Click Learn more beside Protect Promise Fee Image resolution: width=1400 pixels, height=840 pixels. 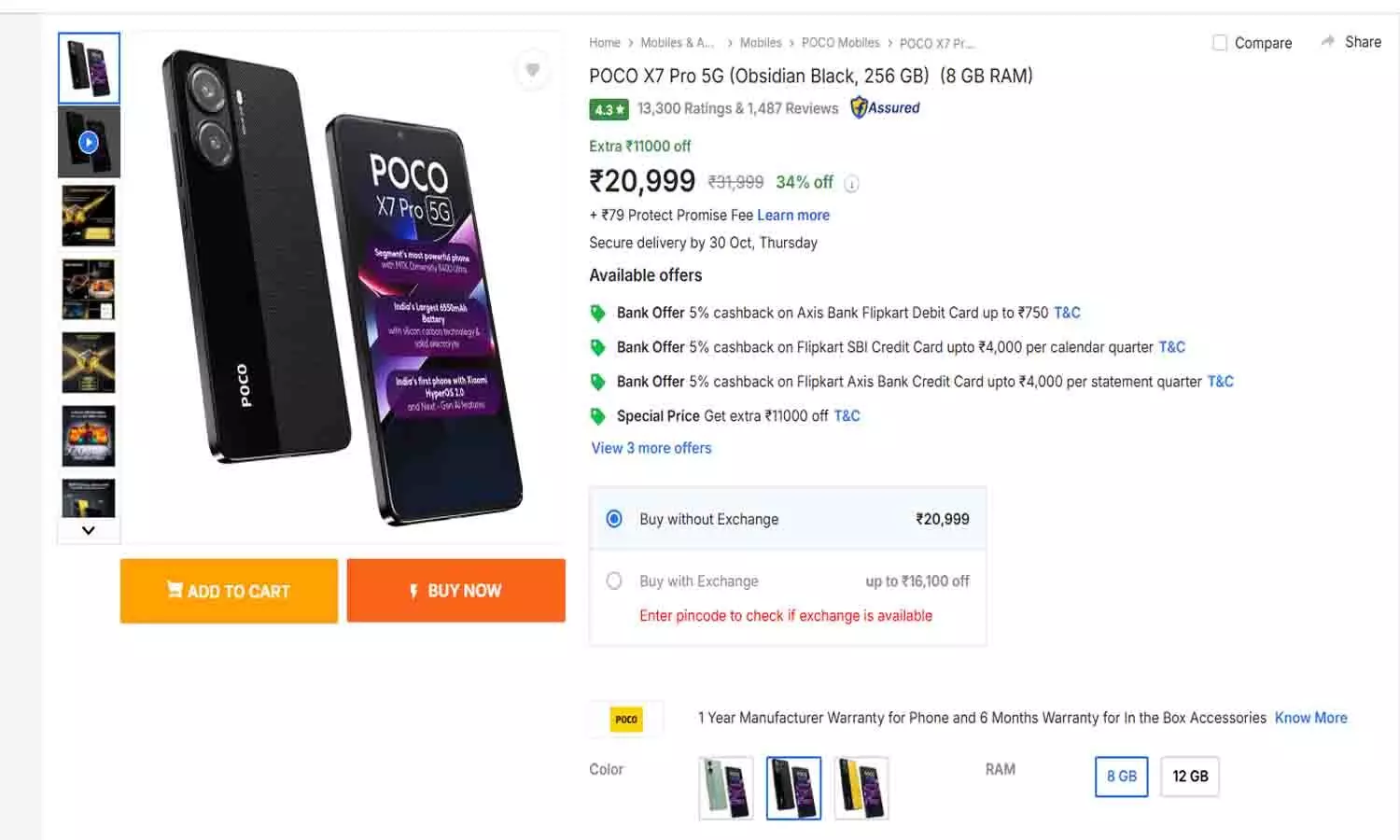tap(792, 215)
